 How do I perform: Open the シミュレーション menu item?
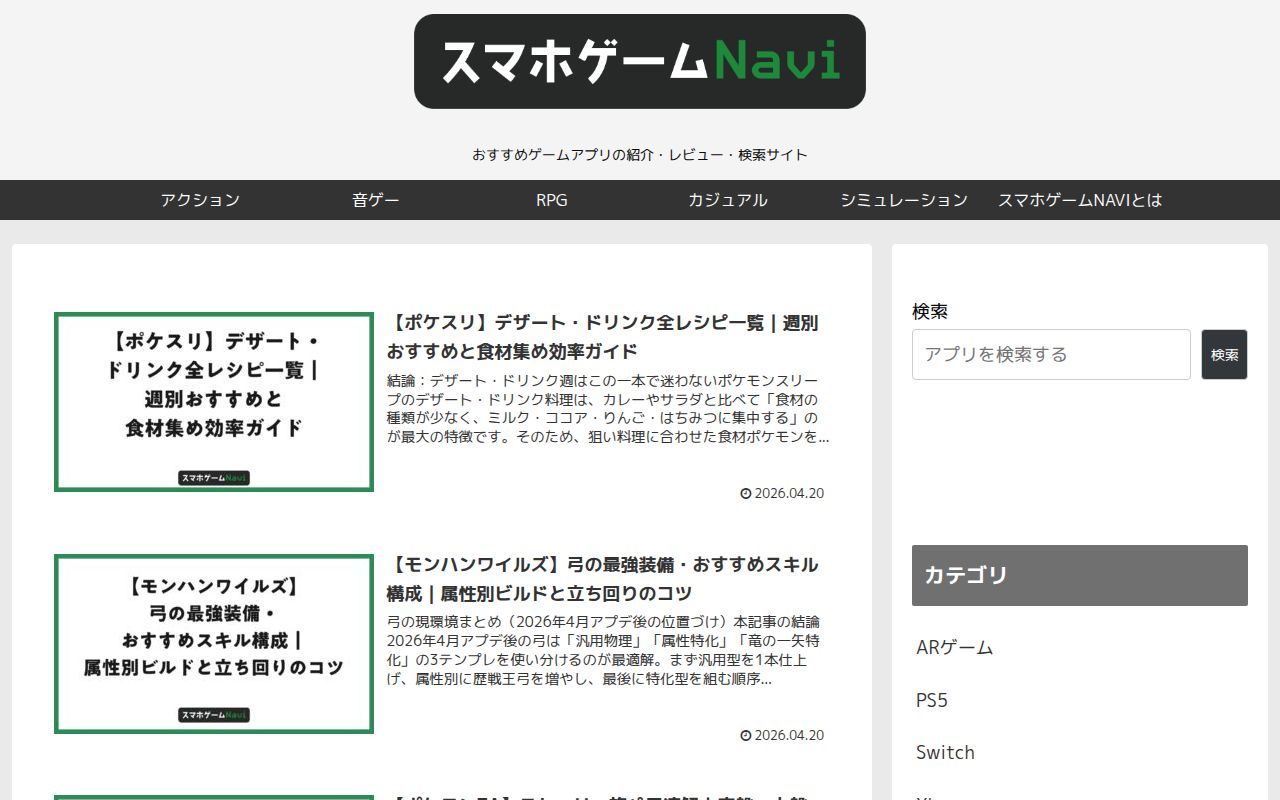[x=904, y=200]
